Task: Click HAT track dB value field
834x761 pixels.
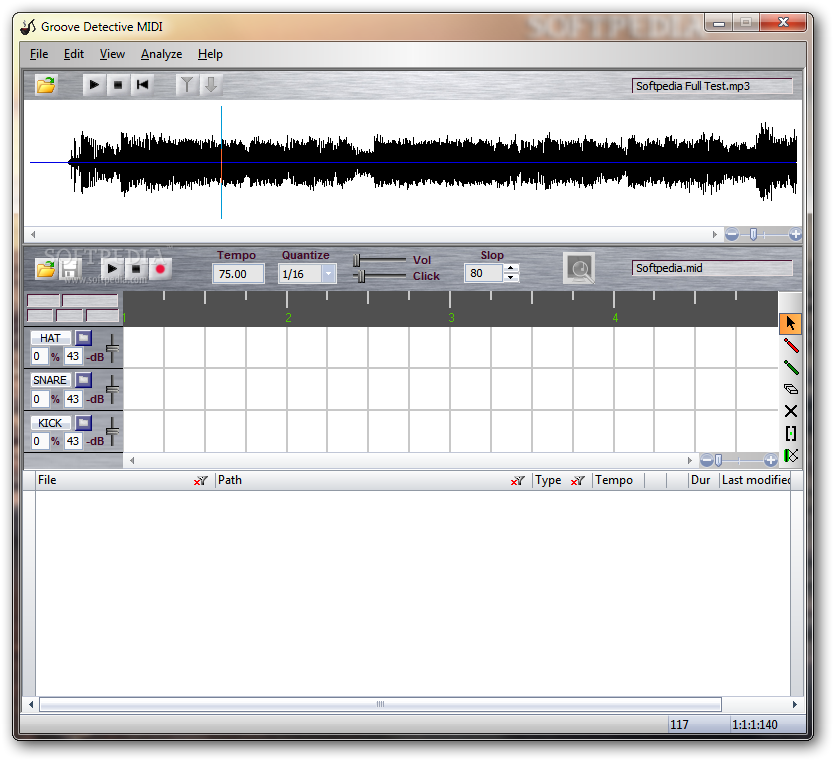Action: [x=73, y=356]
